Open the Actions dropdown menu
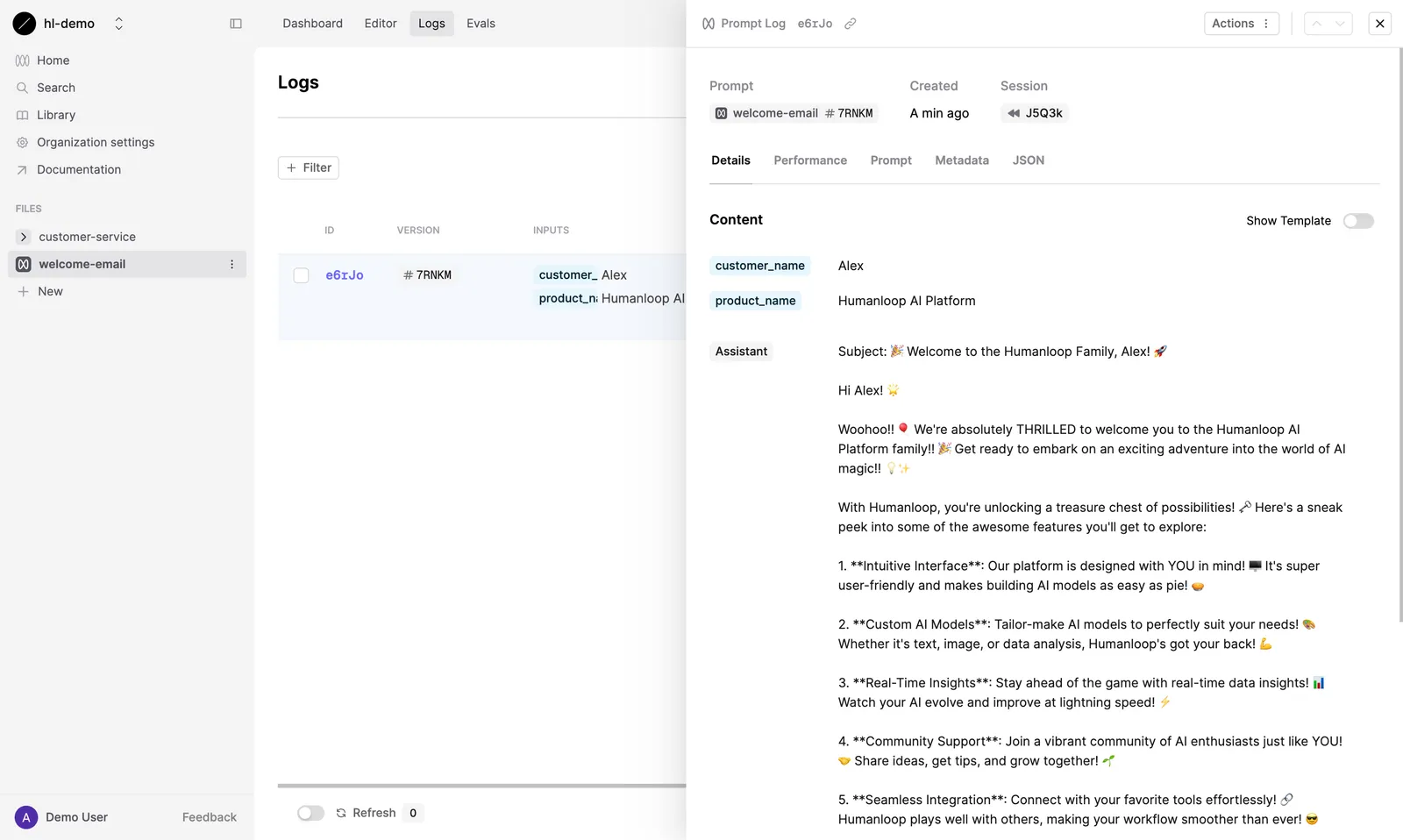1403x840 pixels. point(1242,24)
